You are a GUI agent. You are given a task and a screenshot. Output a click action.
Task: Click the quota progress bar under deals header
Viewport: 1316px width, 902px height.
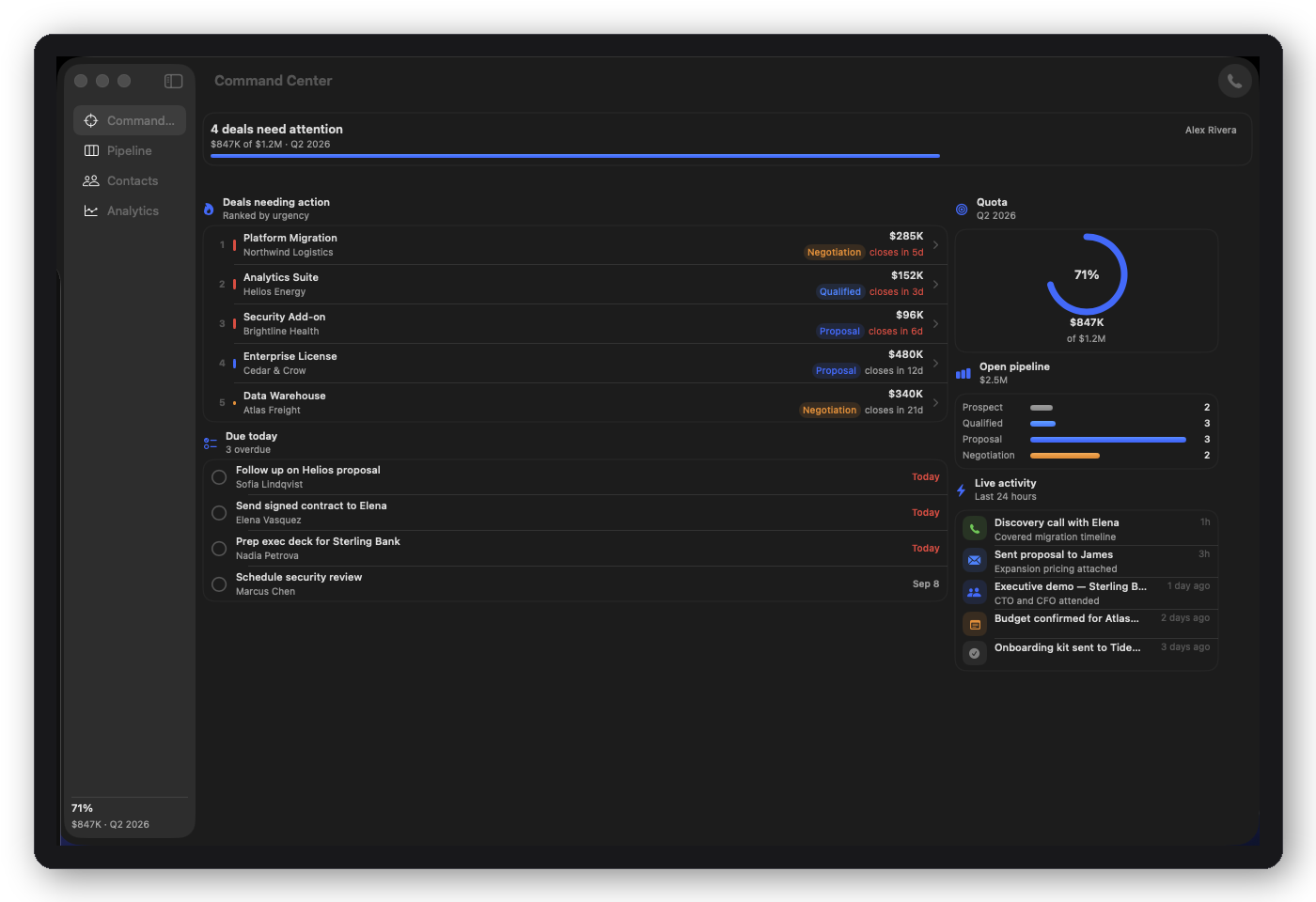pos(575,156)
